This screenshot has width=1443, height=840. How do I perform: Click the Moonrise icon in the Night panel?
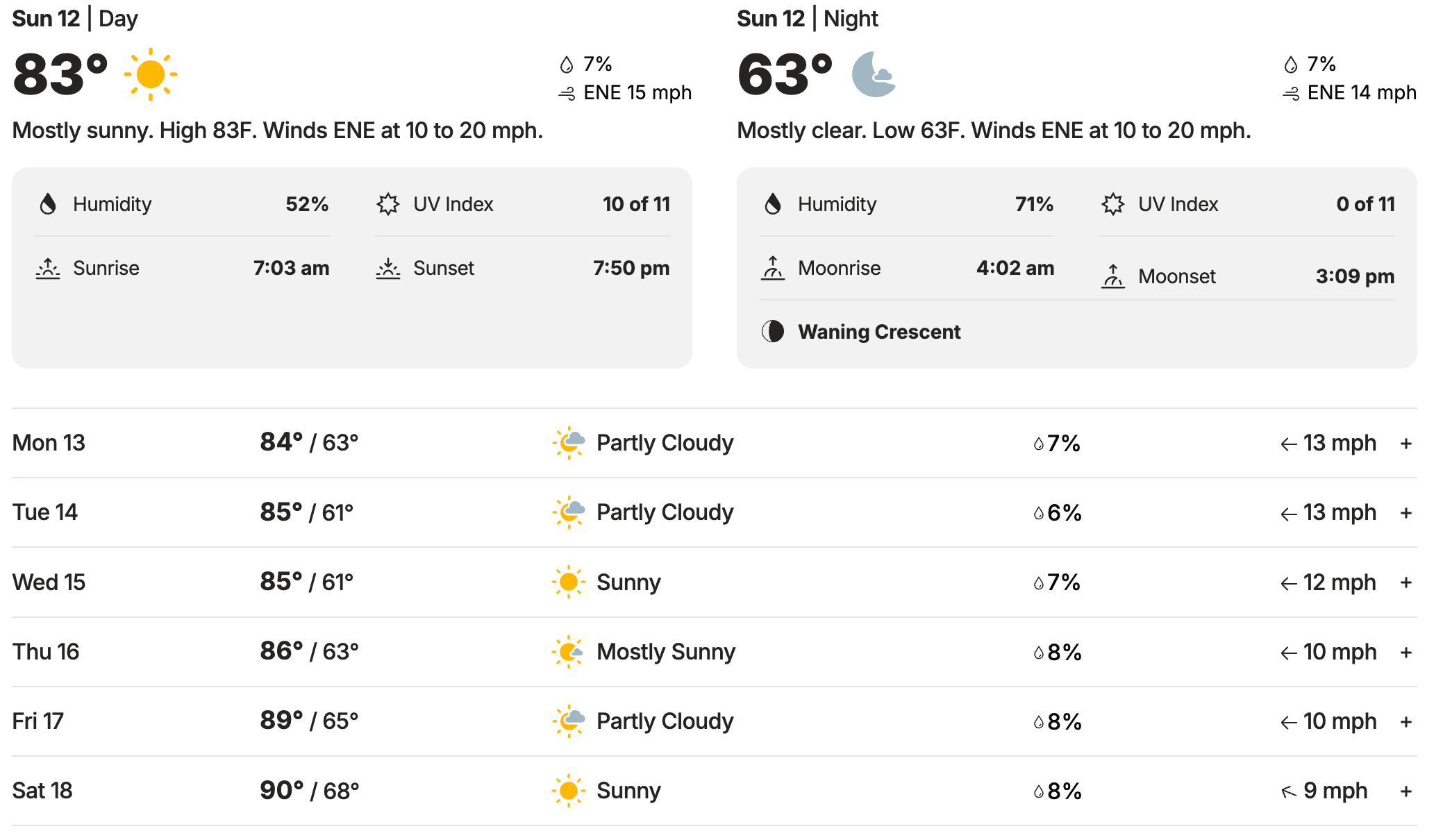[772, 268]
